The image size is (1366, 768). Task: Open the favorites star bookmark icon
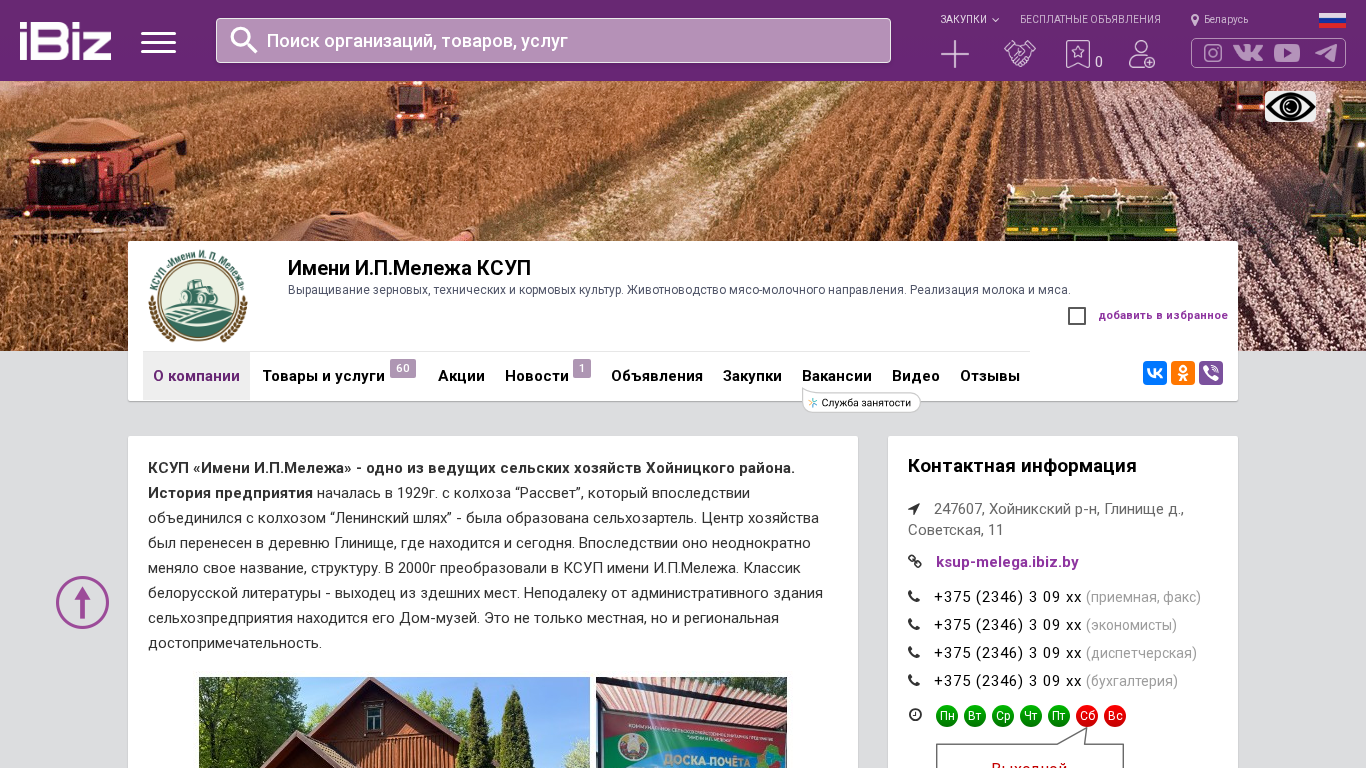(1078, 54)
